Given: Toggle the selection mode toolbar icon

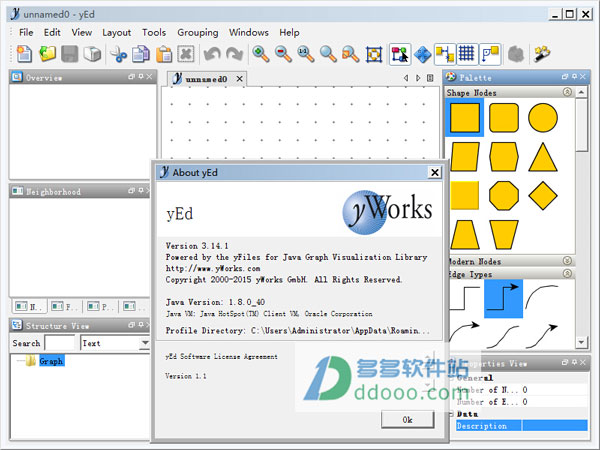Looking at the screenshot, I should [400, 54].
